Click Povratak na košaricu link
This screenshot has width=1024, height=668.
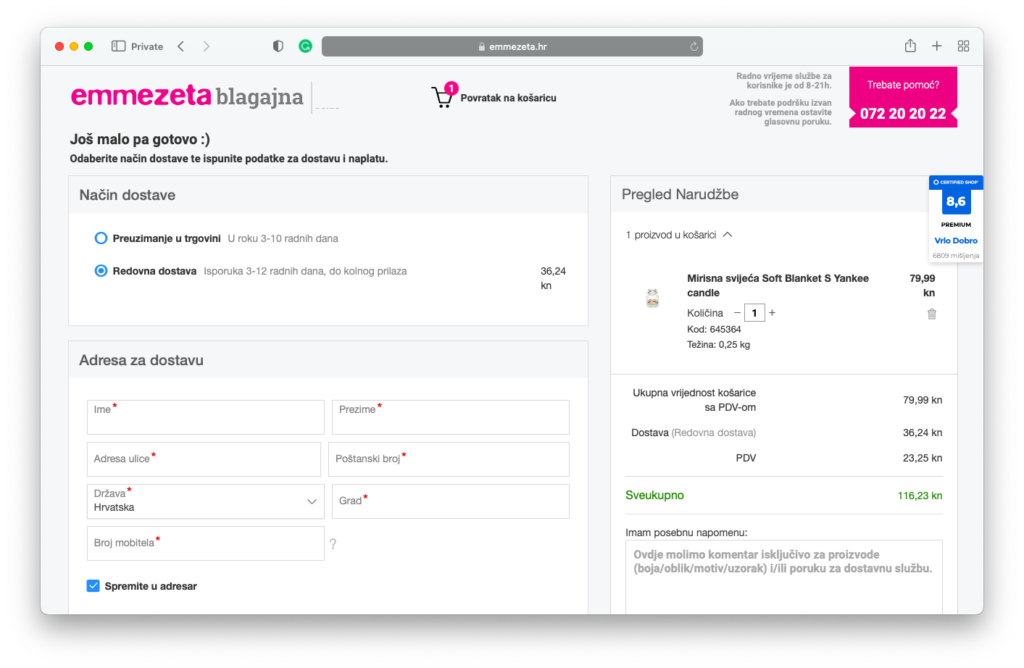coord(508,98)
